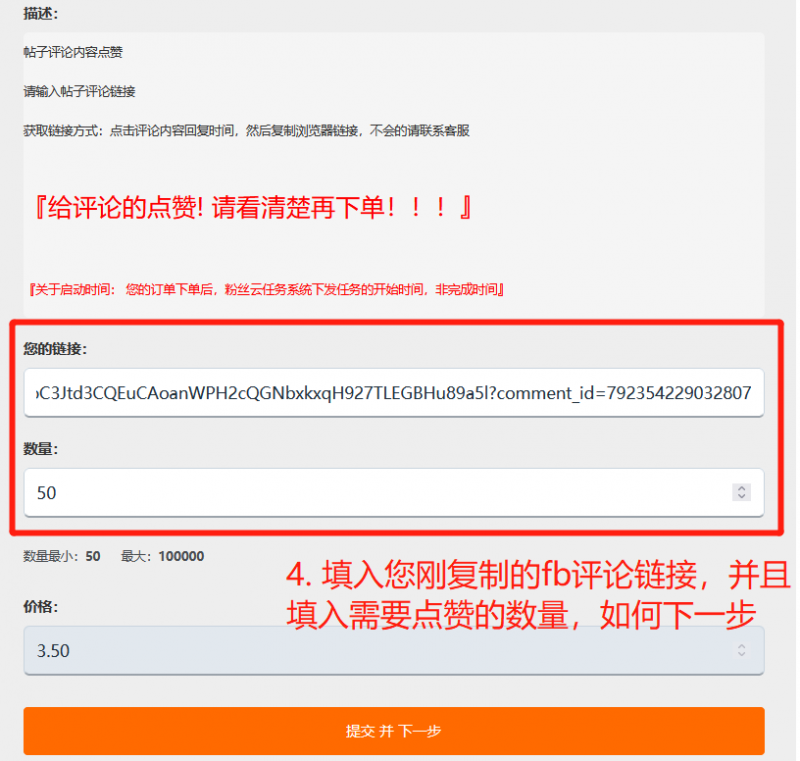800x761 pixels.
Task: Click the 描述: label at the top
Action: click(41, 14)
